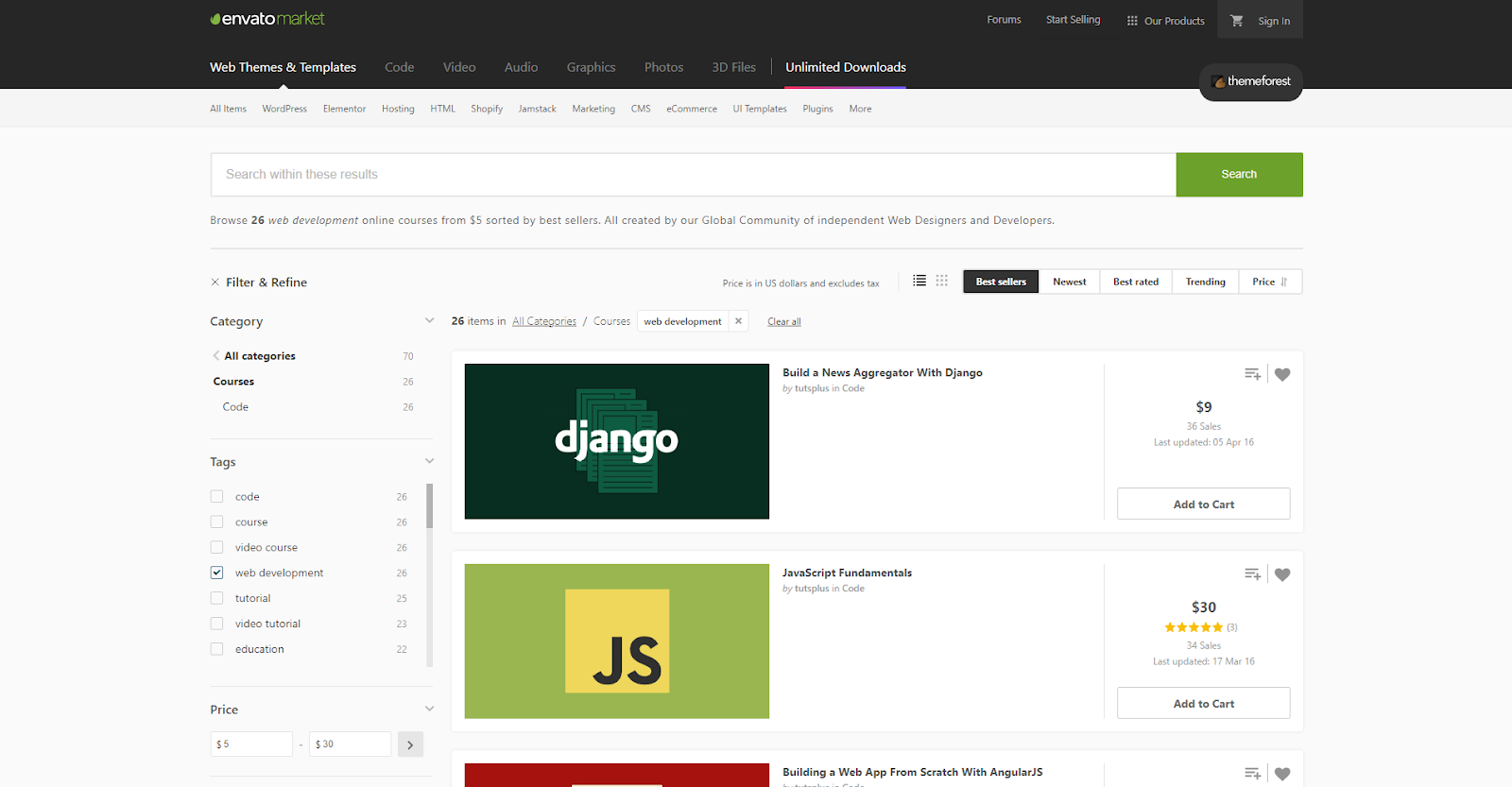Switch to list view layout icon
The height and width of the screenshot is (787, 1512).
pos(919,281)
